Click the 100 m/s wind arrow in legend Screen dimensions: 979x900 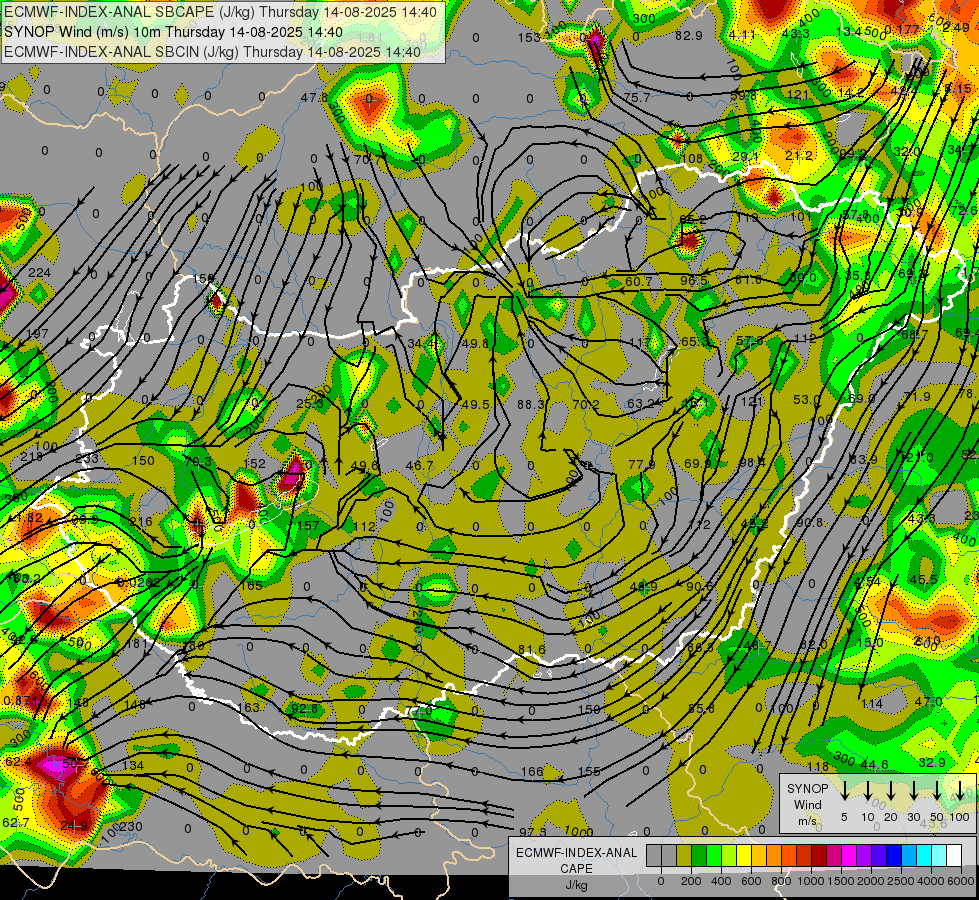point(960,790)
